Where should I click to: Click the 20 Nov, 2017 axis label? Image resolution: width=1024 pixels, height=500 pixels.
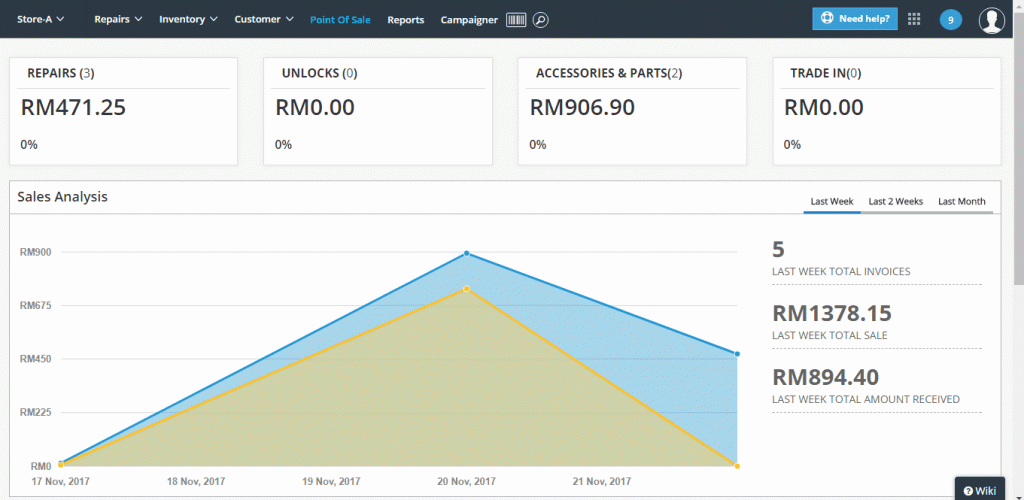pos(466,482)
